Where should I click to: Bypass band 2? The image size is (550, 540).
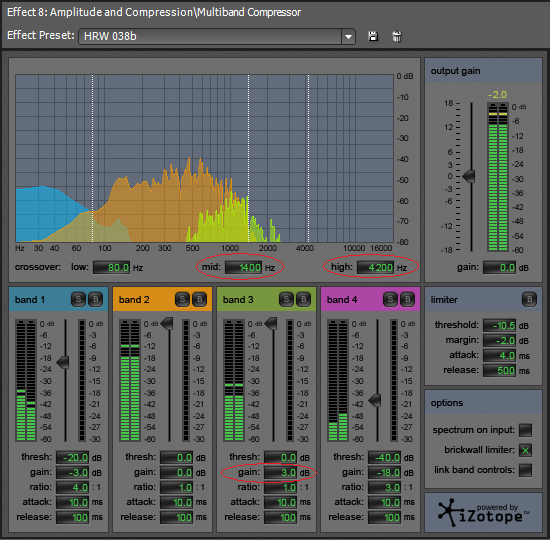[x=199, y=299]
